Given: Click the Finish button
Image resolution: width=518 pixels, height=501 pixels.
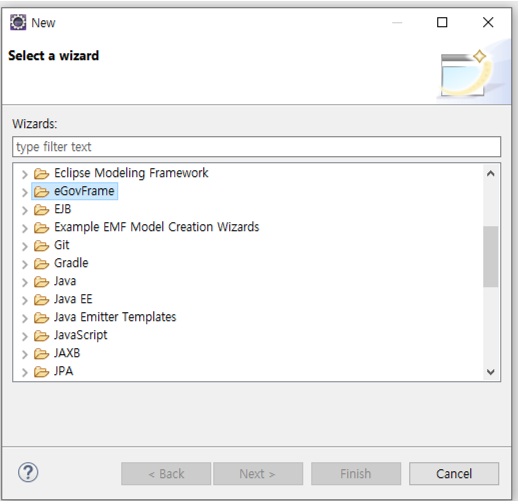Looking at the screenshot, I should point(356,473).
